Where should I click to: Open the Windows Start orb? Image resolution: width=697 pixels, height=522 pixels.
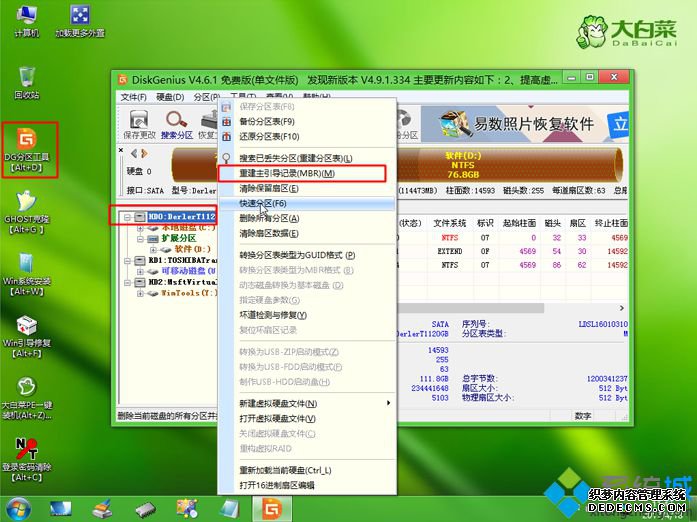click(x=18, y=509)
